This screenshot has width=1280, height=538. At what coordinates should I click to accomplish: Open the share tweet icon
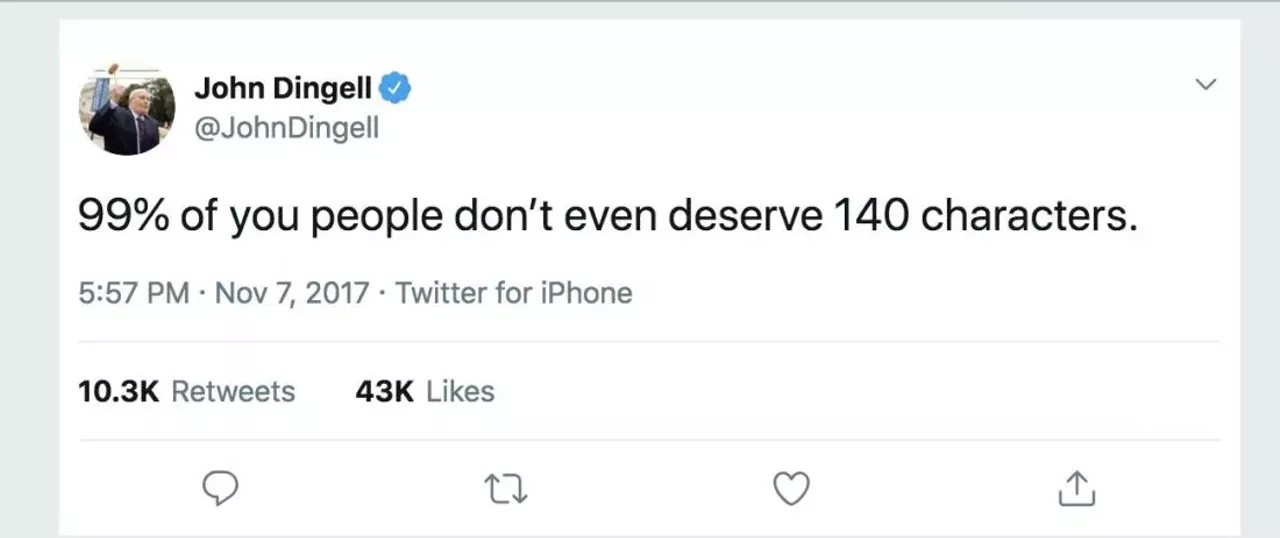pyautogui.click(x=1076, y=488)
